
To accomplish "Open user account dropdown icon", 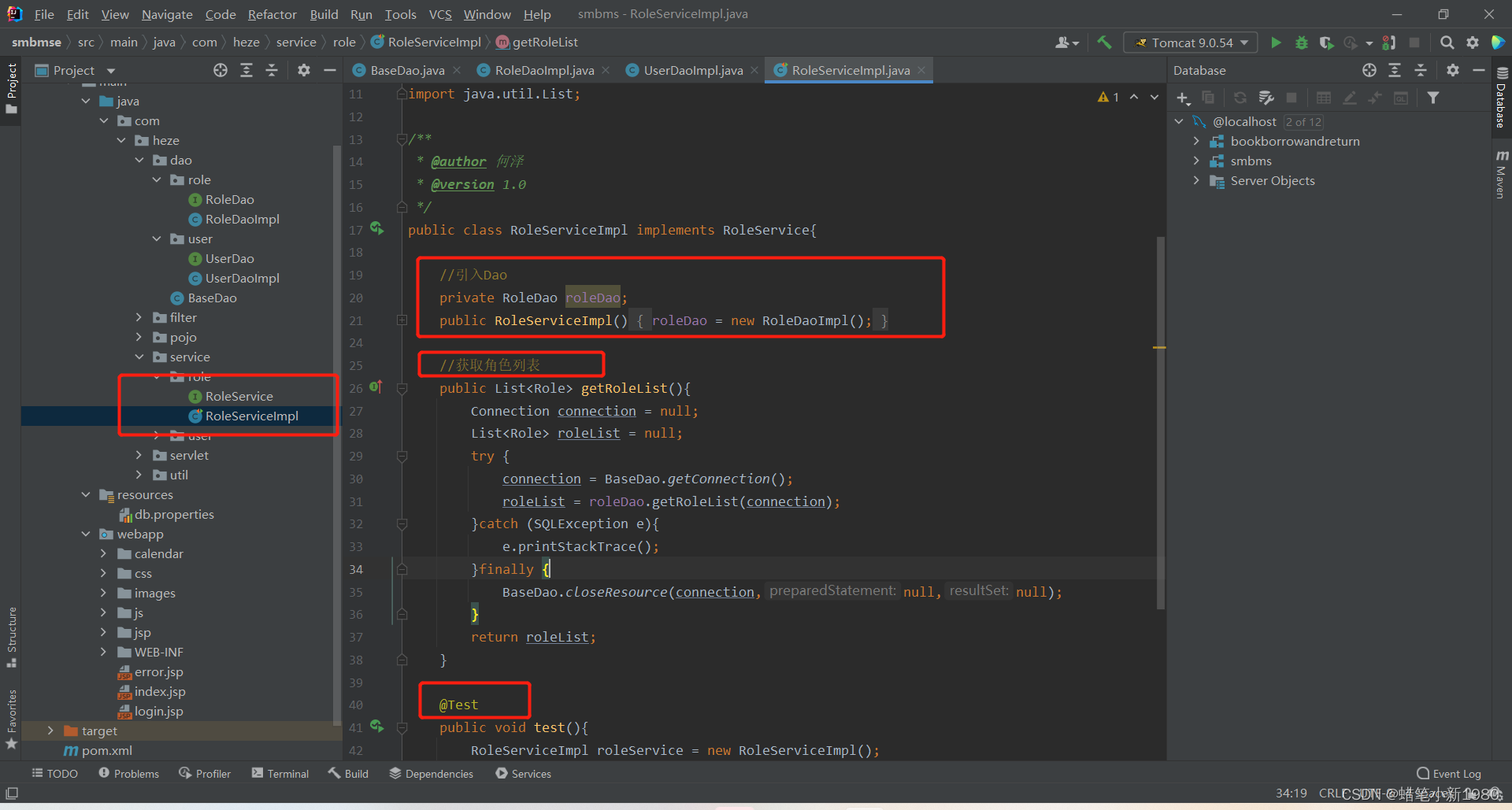I will click(1066, 43).
